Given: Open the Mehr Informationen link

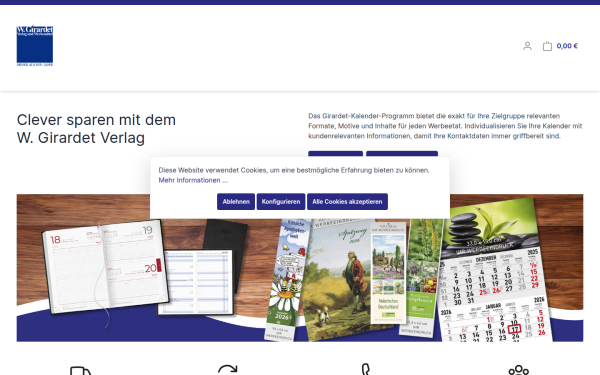Looking at the screenshot, I should 193,180.
